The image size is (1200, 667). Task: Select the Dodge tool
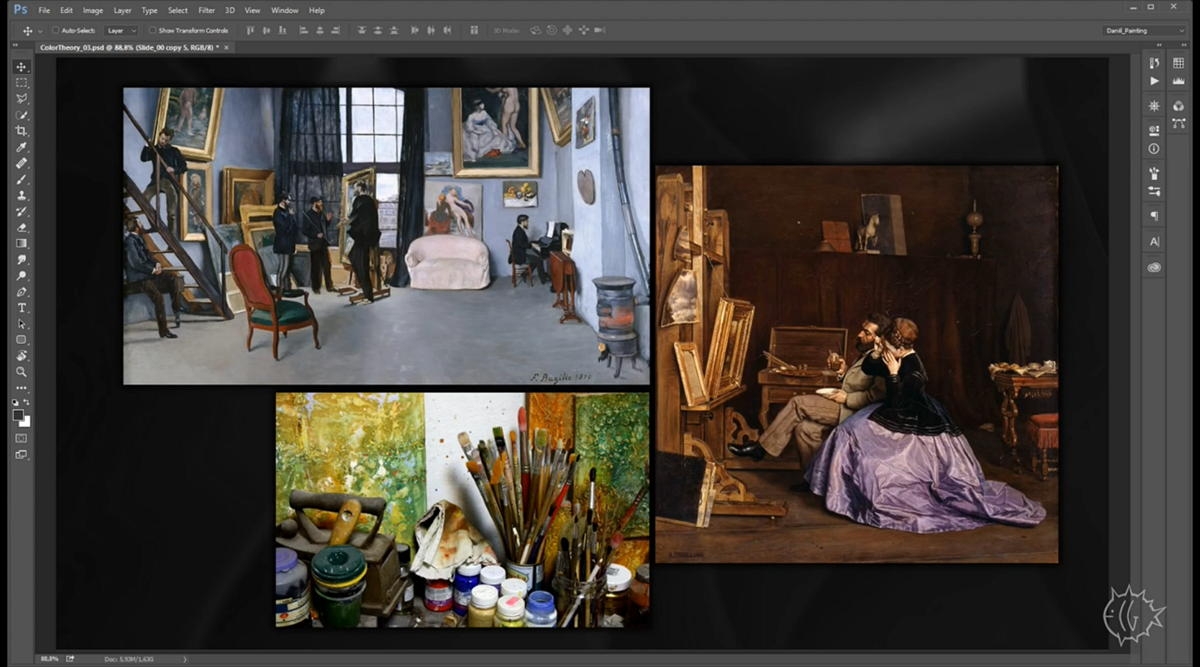(21, 275)
